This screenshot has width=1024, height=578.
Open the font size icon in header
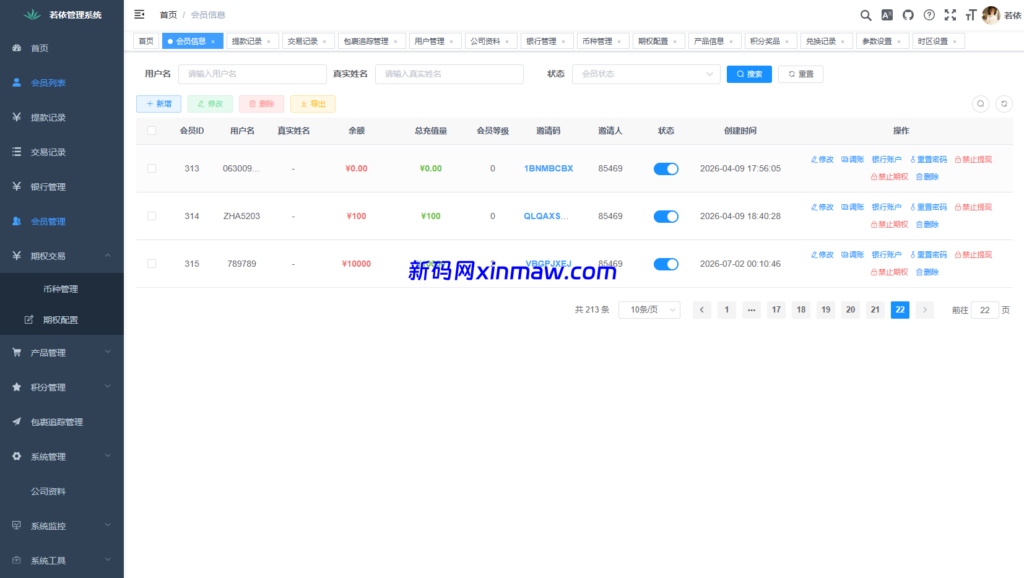970,15
